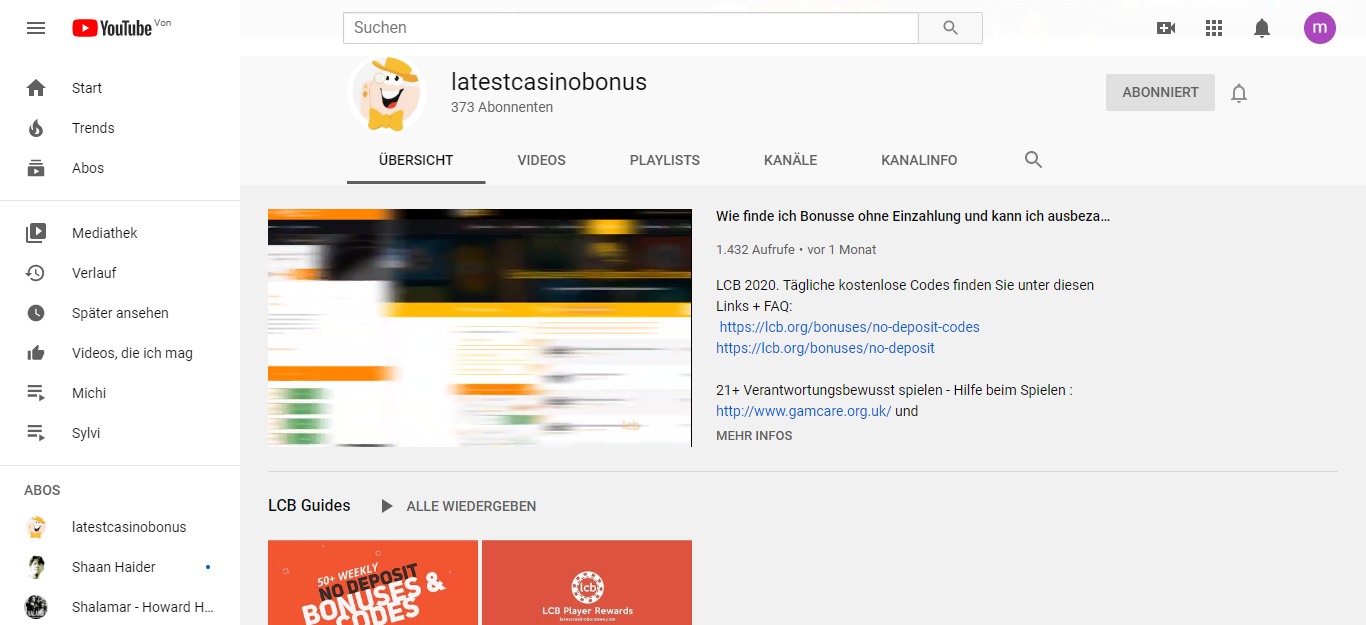Open the account avatar menu
1366x625 pixels.
(1320, 28)
